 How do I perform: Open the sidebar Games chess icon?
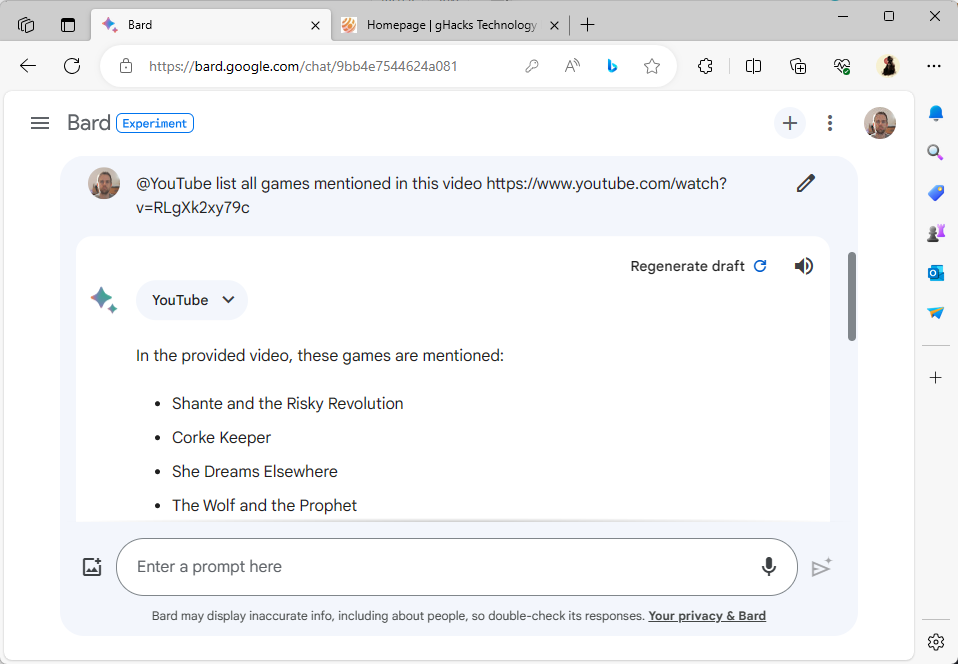935,233
